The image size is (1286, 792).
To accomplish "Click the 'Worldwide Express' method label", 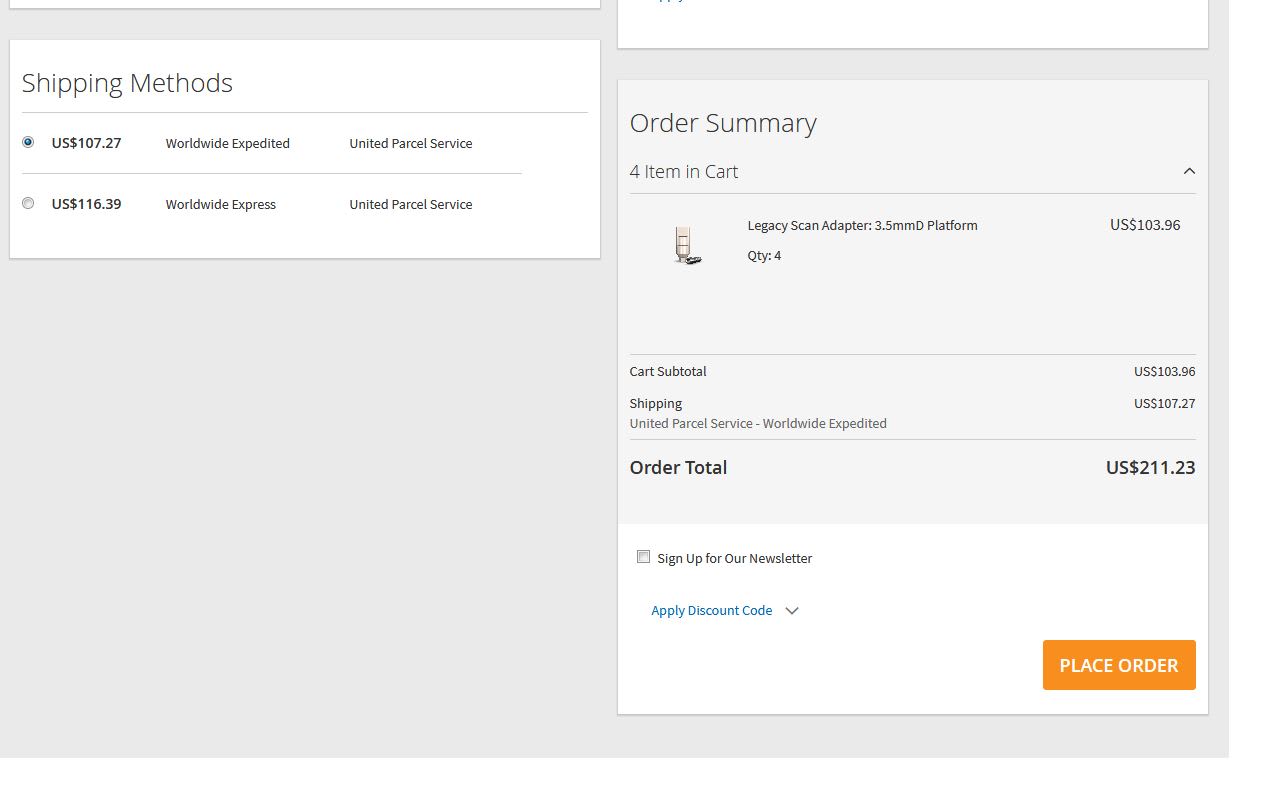I will coord(220,205).
